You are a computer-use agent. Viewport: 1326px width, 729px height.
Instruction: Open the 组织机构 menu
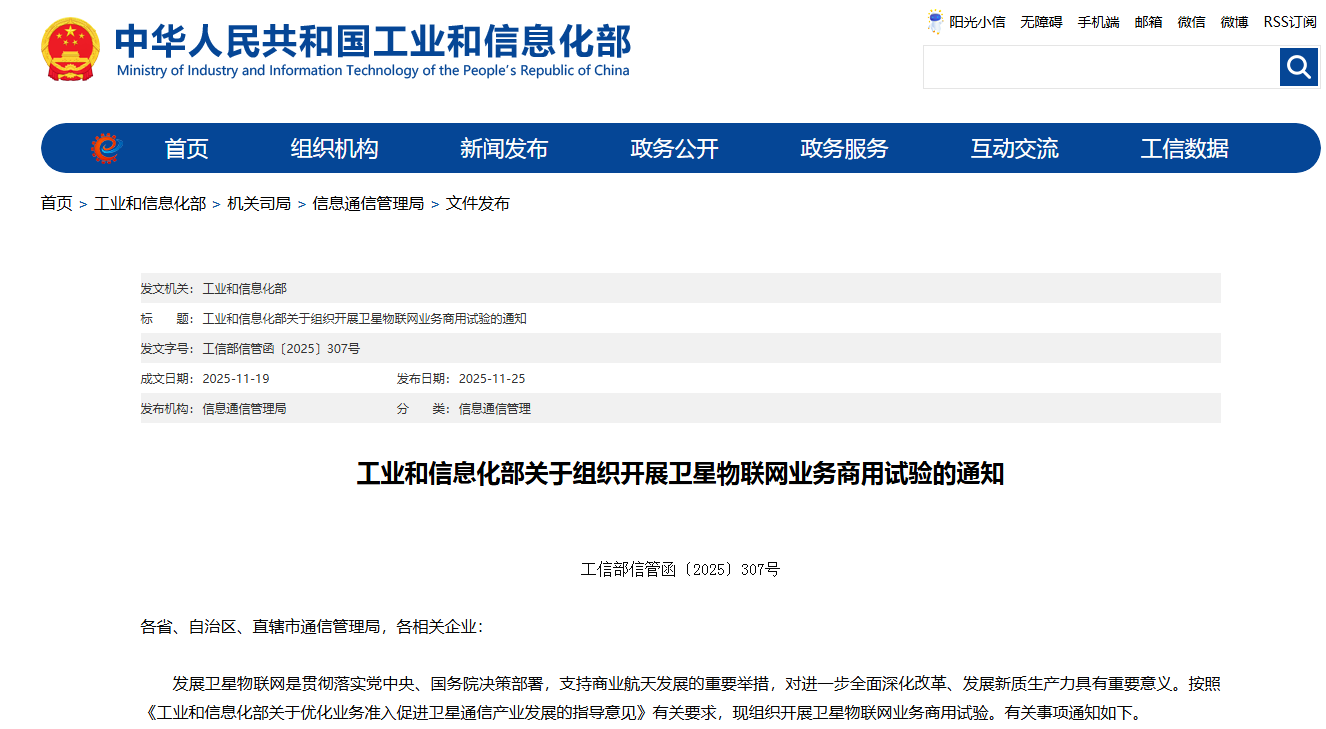334,149
